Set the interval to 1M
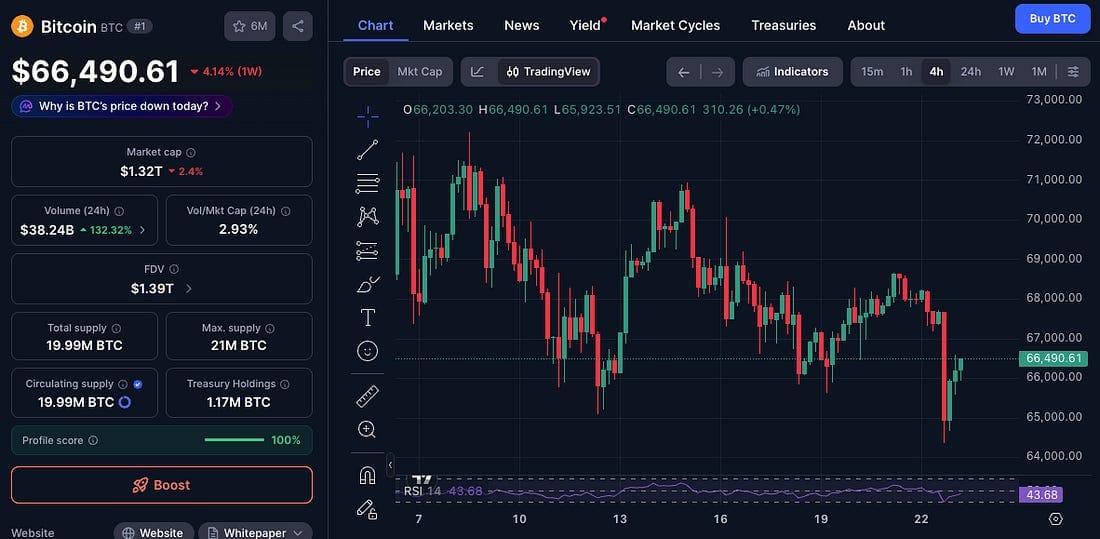The height and width of the screenshot is (539, 1100). coord(1039,72)
